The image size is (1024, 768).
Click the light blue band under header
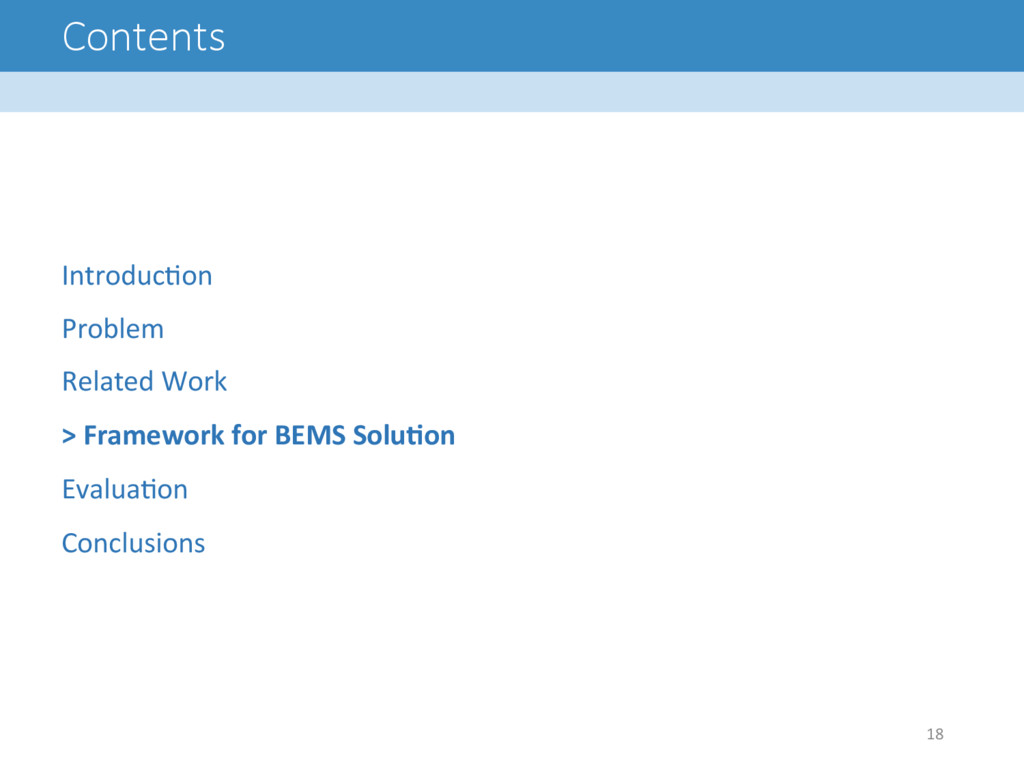pyautogui.click(x=512, y=91)
